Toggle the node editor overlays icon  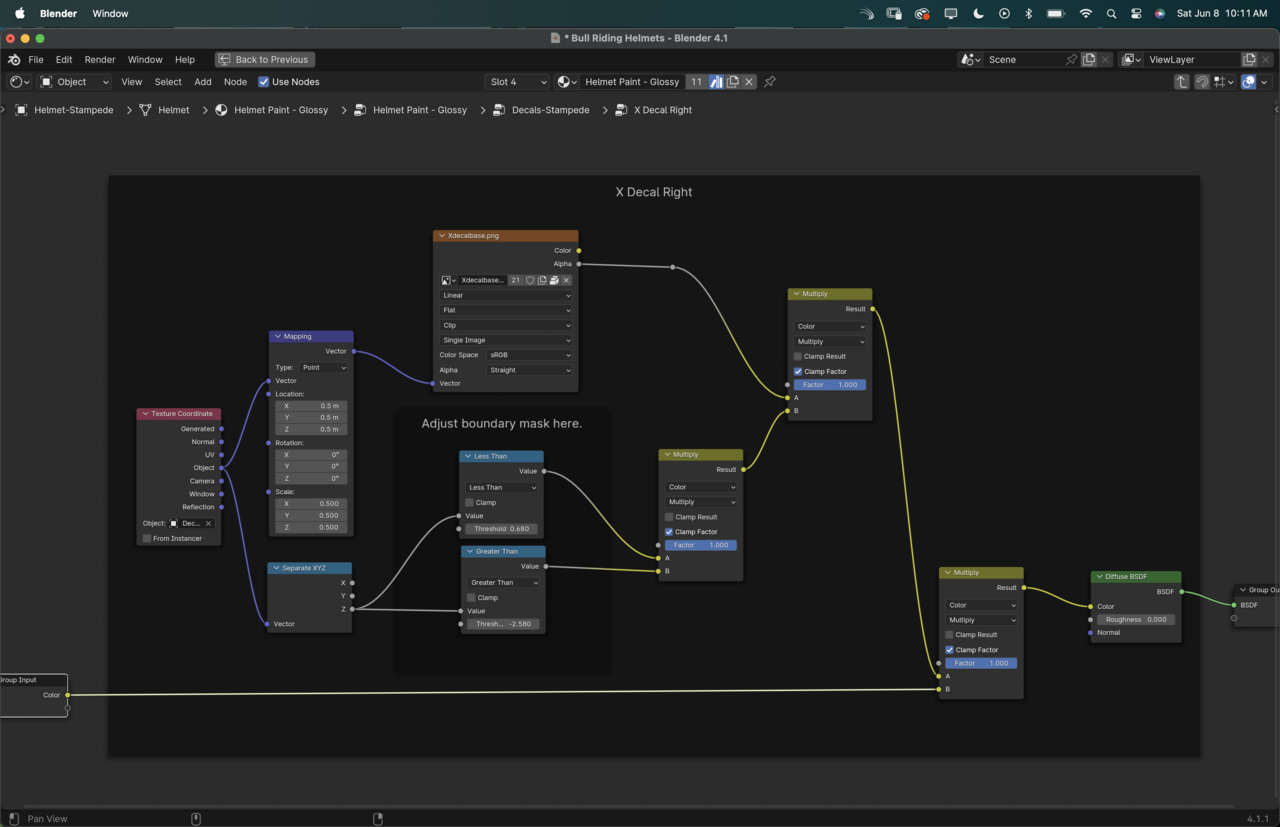(x=1248, y=82)
